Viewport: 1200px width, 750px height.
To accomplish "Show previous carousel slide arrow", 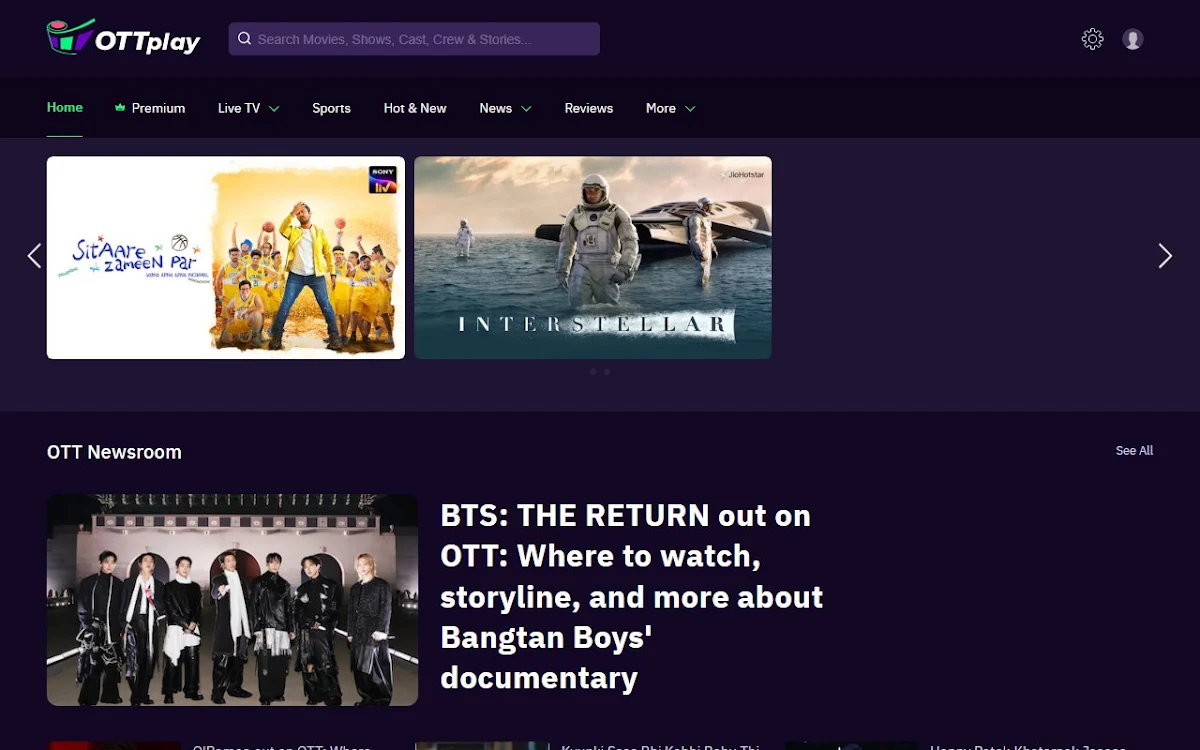I will coord(34,256).
